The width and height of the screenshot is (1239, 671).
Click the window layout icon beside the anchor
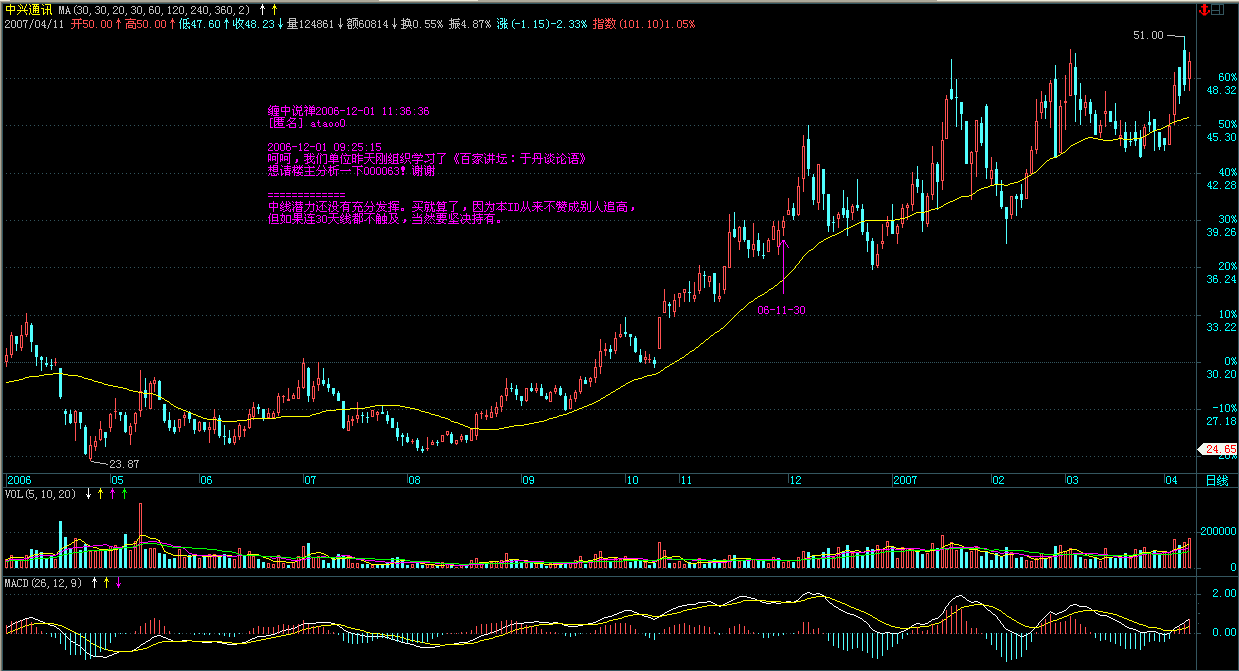click(x=1217, y=10)
